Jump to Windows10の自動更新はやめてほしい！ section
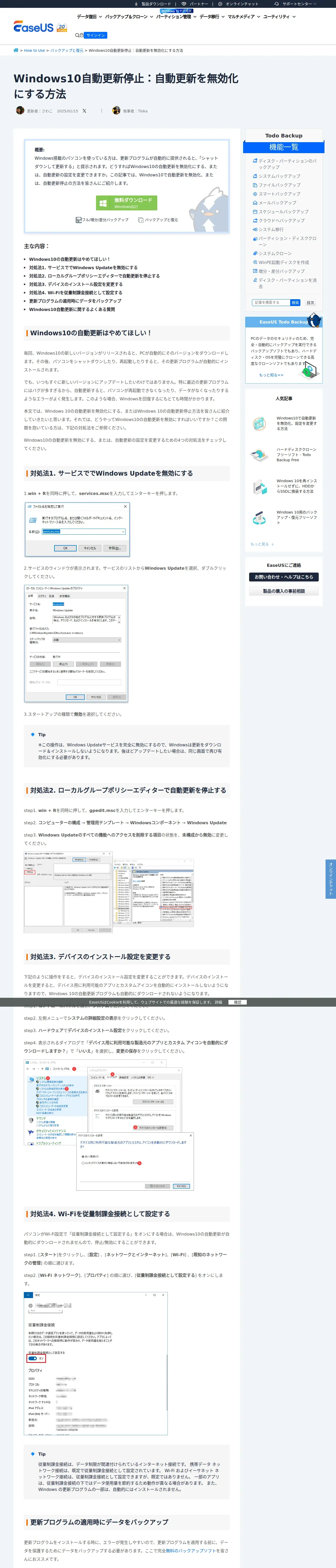The image size is (336, 1568). (x=70, y=259)
